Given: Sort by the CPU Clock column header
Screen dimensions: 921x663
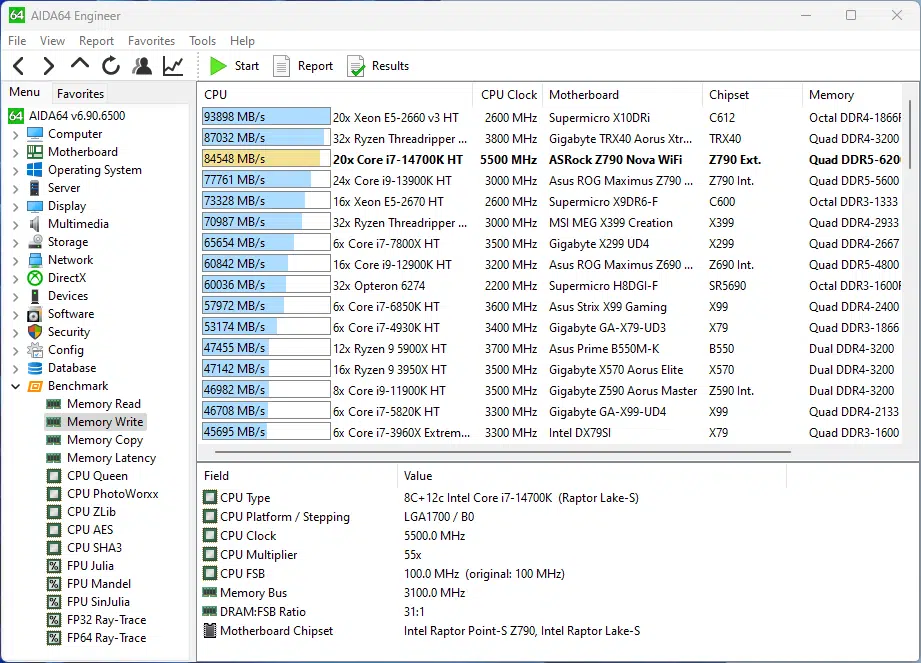Looking at the screenshot, I should click(508, 95).
